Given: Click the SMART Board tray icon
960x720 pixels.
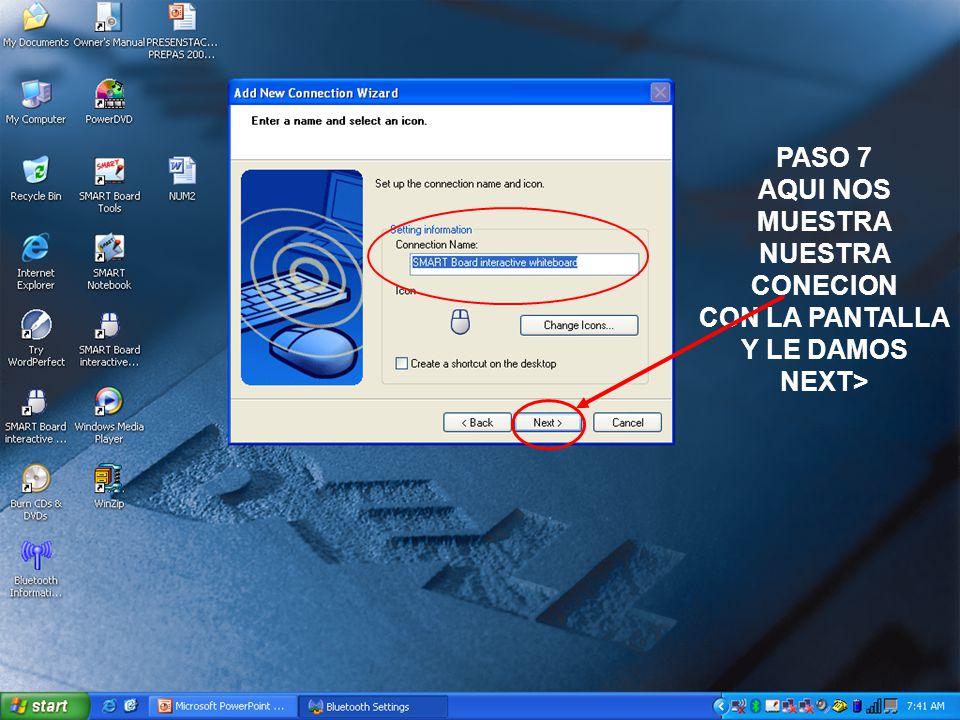Looking at the screenshot, I should (772, 706).
